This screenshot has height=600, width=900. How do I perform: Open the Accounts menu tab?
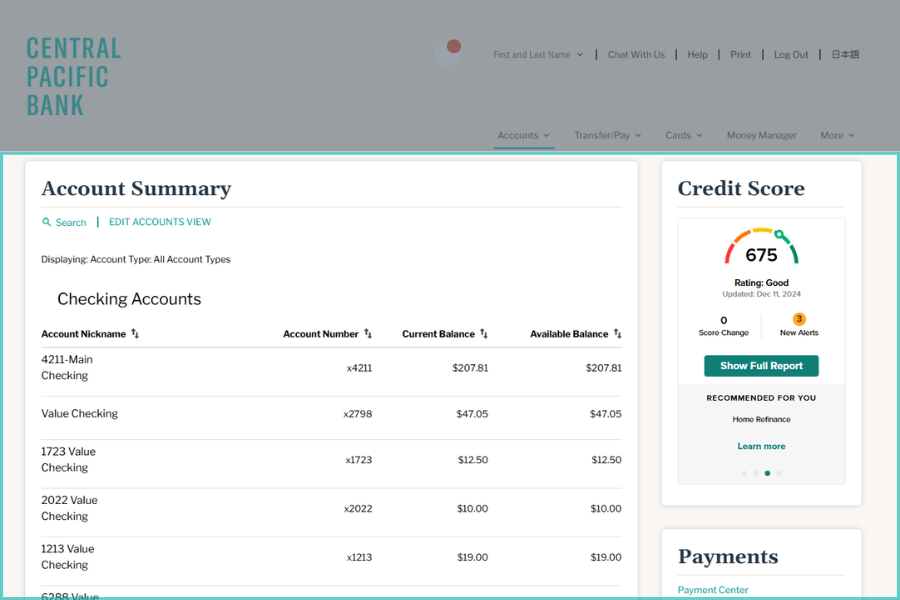coord(524,135)
